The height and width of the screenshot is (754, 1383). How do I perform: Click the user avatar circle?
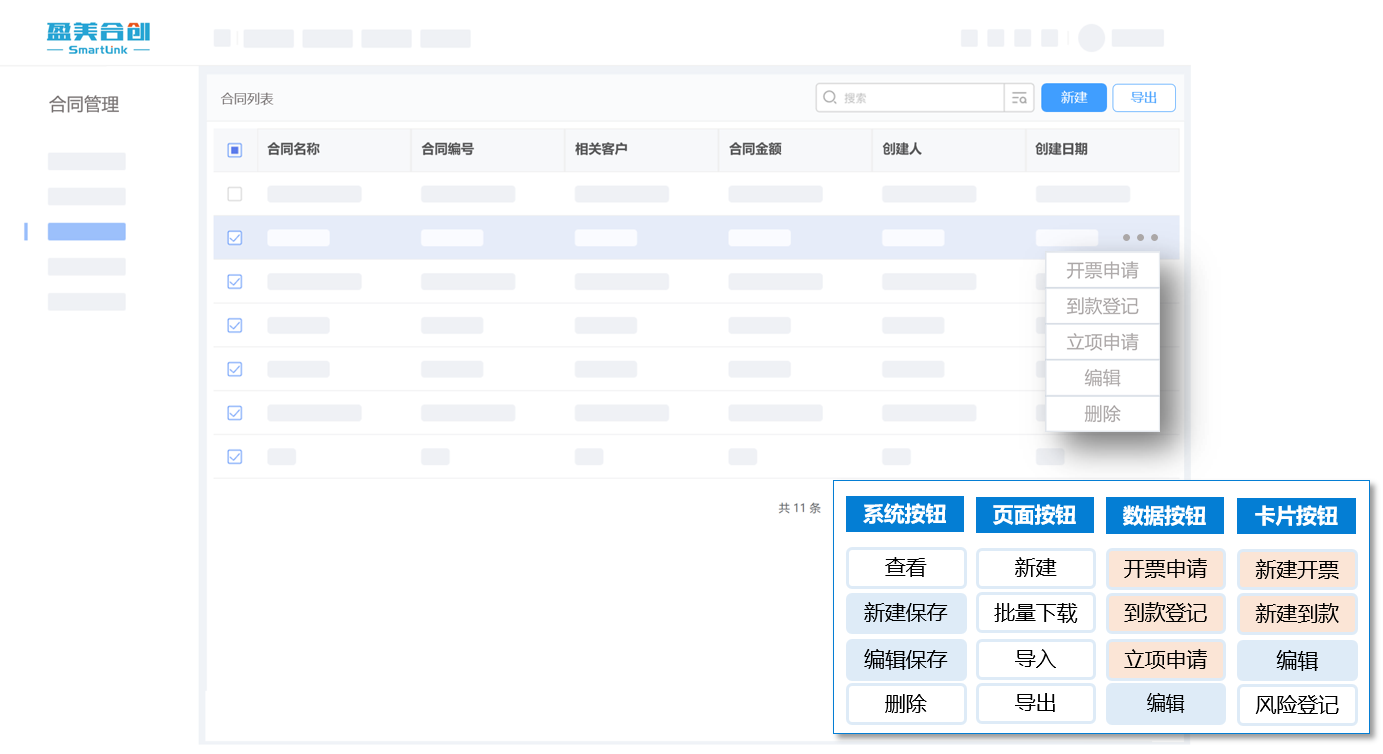(1091, 38)
